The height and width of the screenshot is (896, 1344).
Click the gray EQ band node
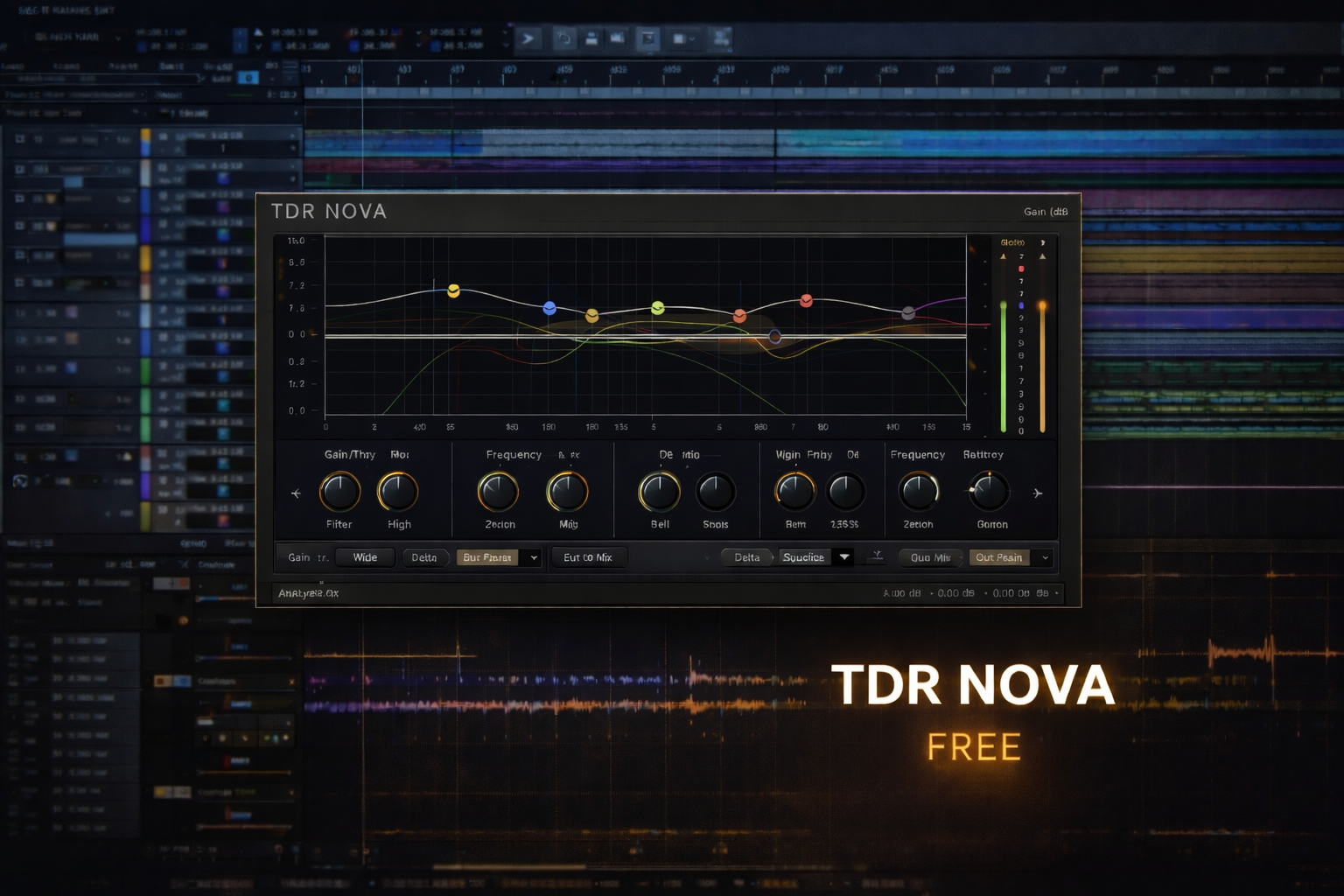908,312
